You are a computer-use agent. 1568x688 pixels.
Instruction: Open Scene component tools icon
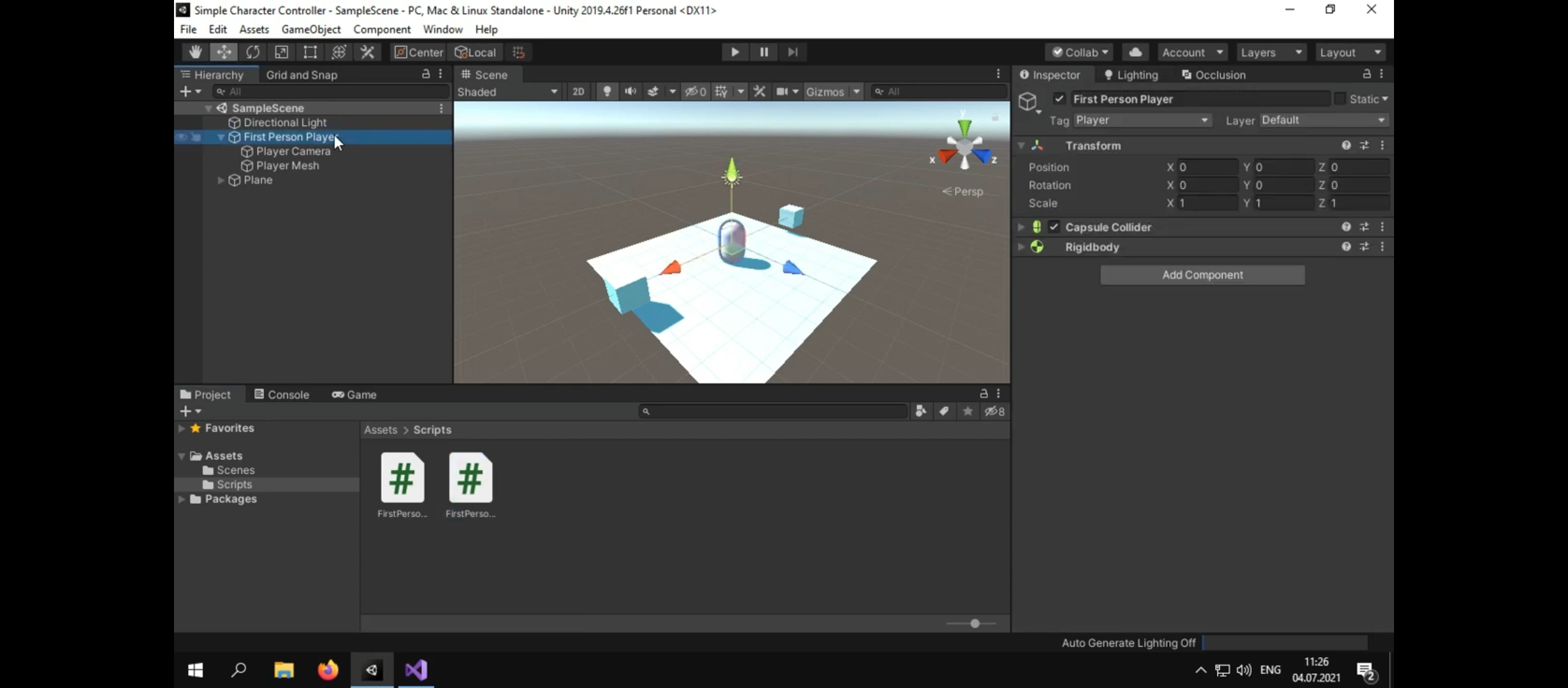759,92
